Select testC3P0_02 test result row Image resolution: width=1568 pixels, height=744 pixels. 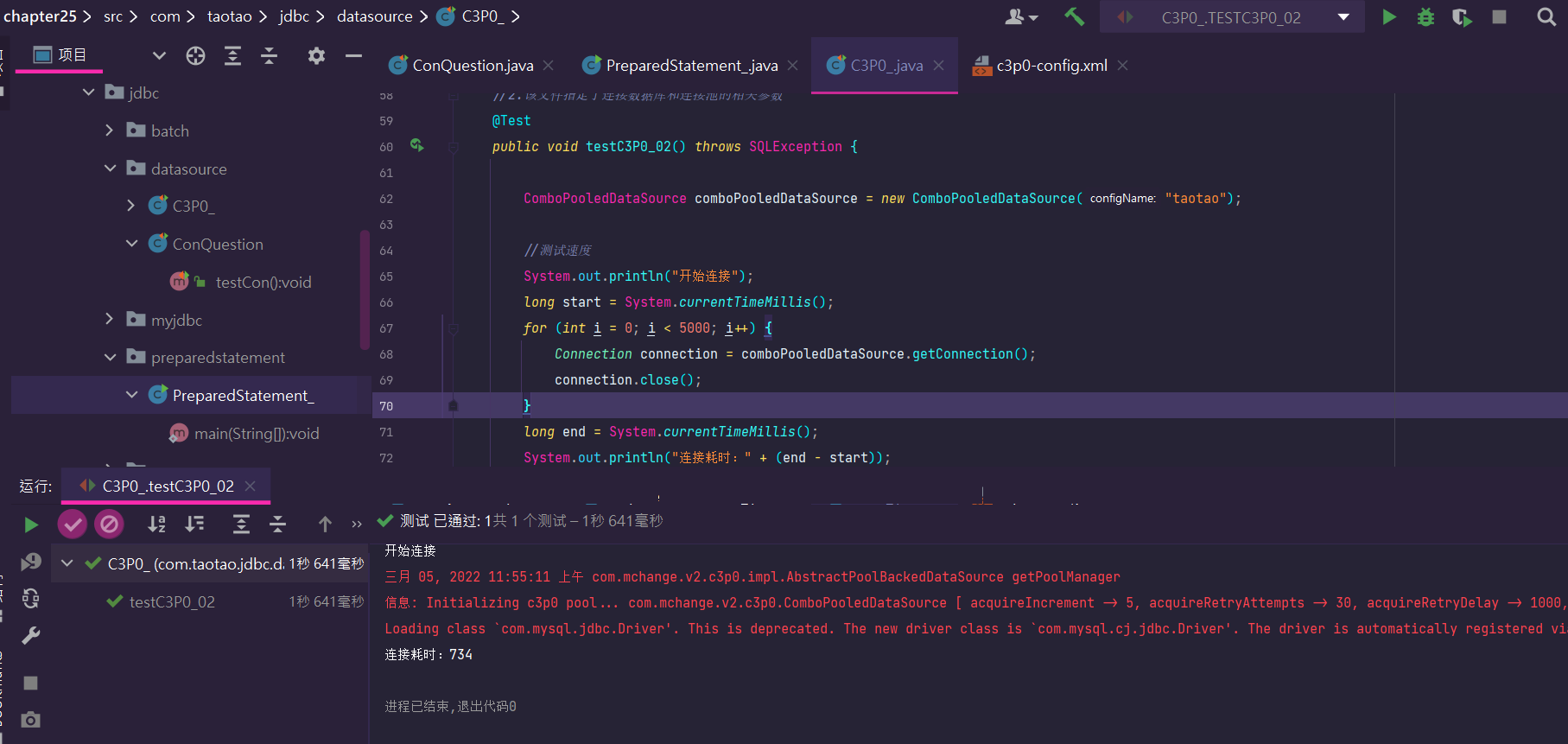(211, 601)
